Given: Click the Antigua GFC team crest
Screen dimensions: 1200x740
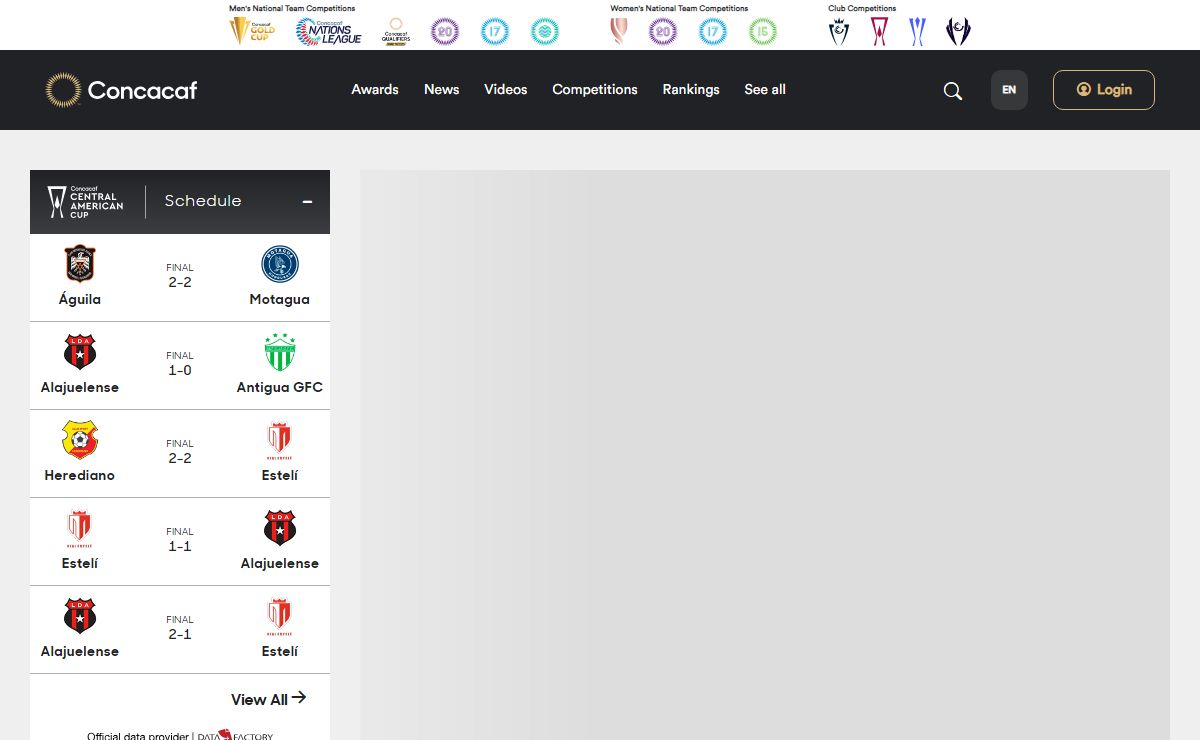Looking at the screenshot, I should tap(280, 352).
